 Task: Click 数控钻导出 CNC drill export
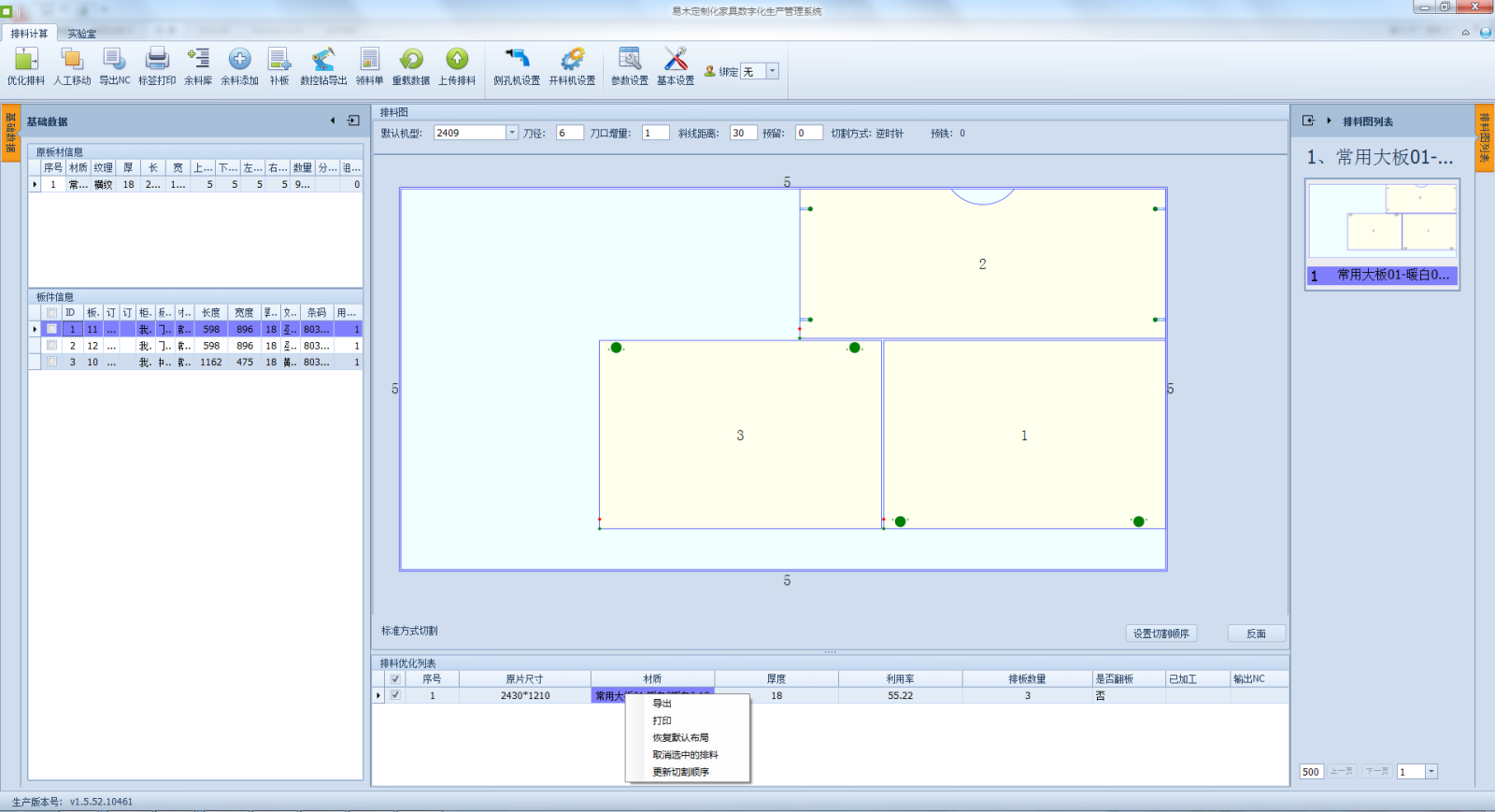(x=323, y=67)
